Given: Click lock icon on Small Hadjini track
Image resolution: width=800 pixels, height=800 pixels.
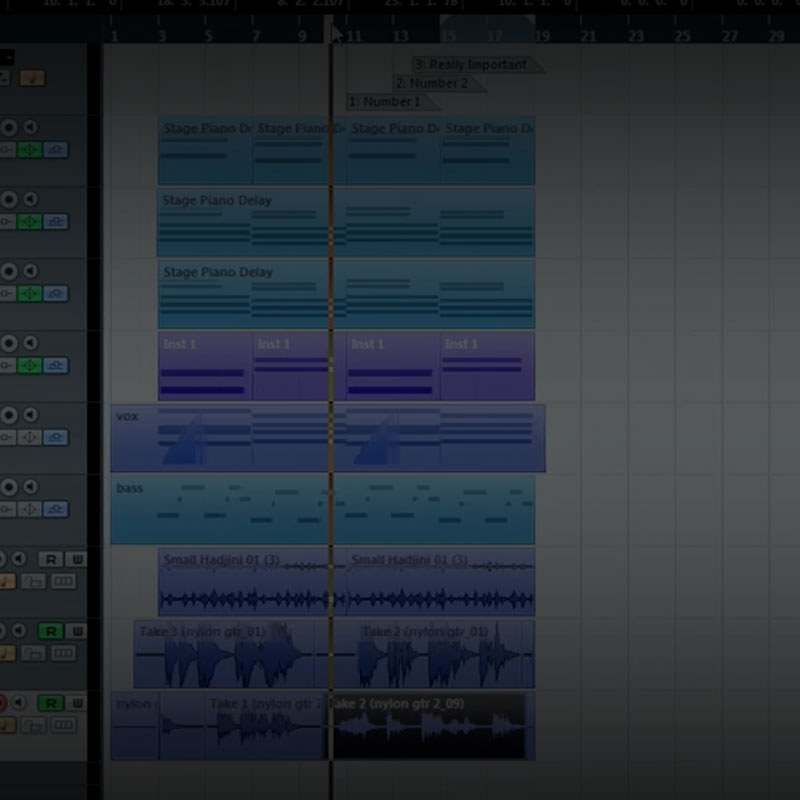Looking at the screenshot, I should click(33, 581).
